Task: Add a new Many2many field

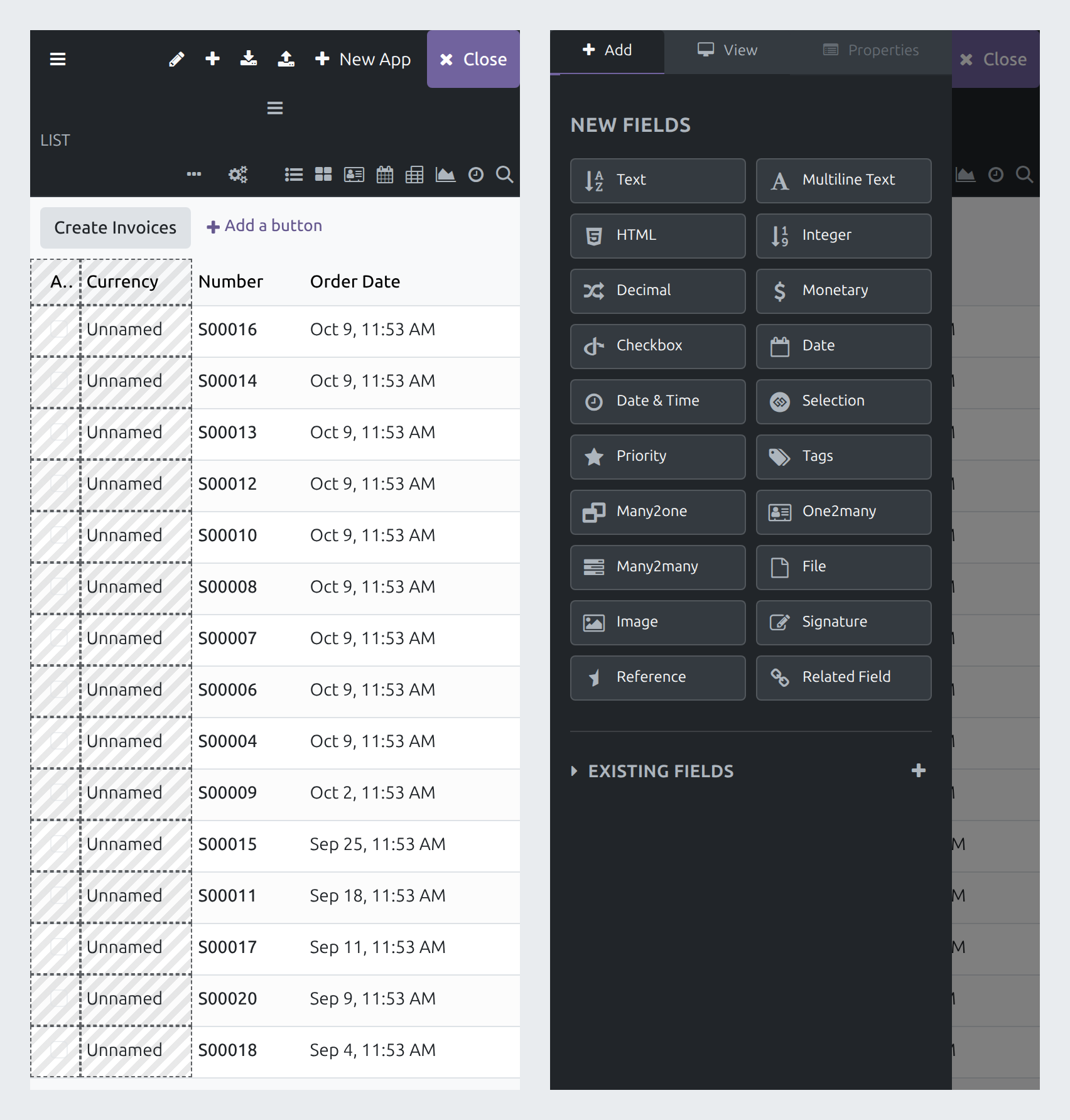Action: (658, 568)
